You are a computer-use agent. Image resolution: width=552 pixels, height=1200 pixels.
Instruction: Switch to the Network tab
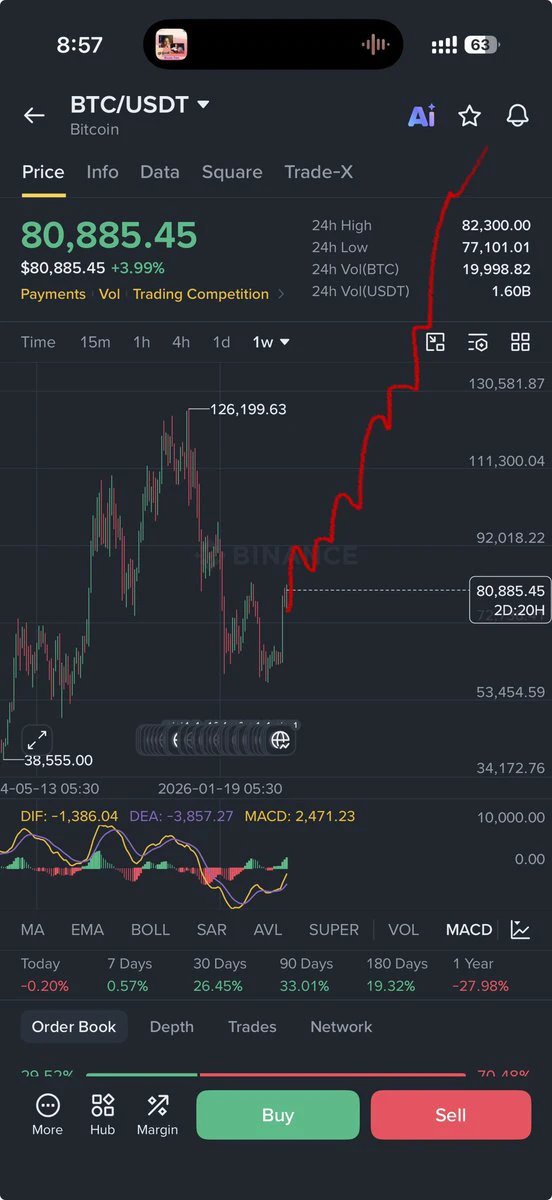(341, 1027)
